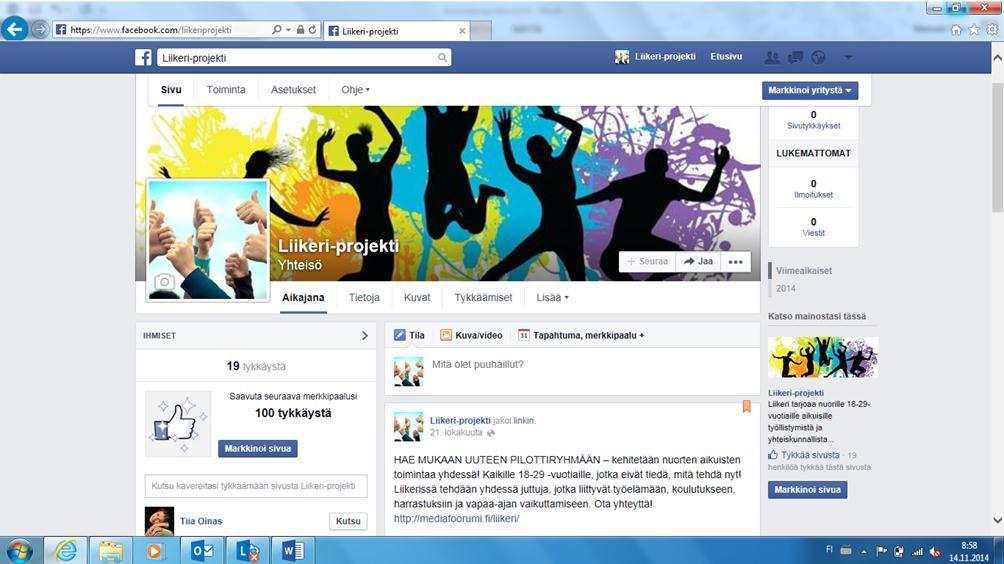Select Tapahtuma, merkkipaalu + option
Screen dimensions: 1004x564
581,335
